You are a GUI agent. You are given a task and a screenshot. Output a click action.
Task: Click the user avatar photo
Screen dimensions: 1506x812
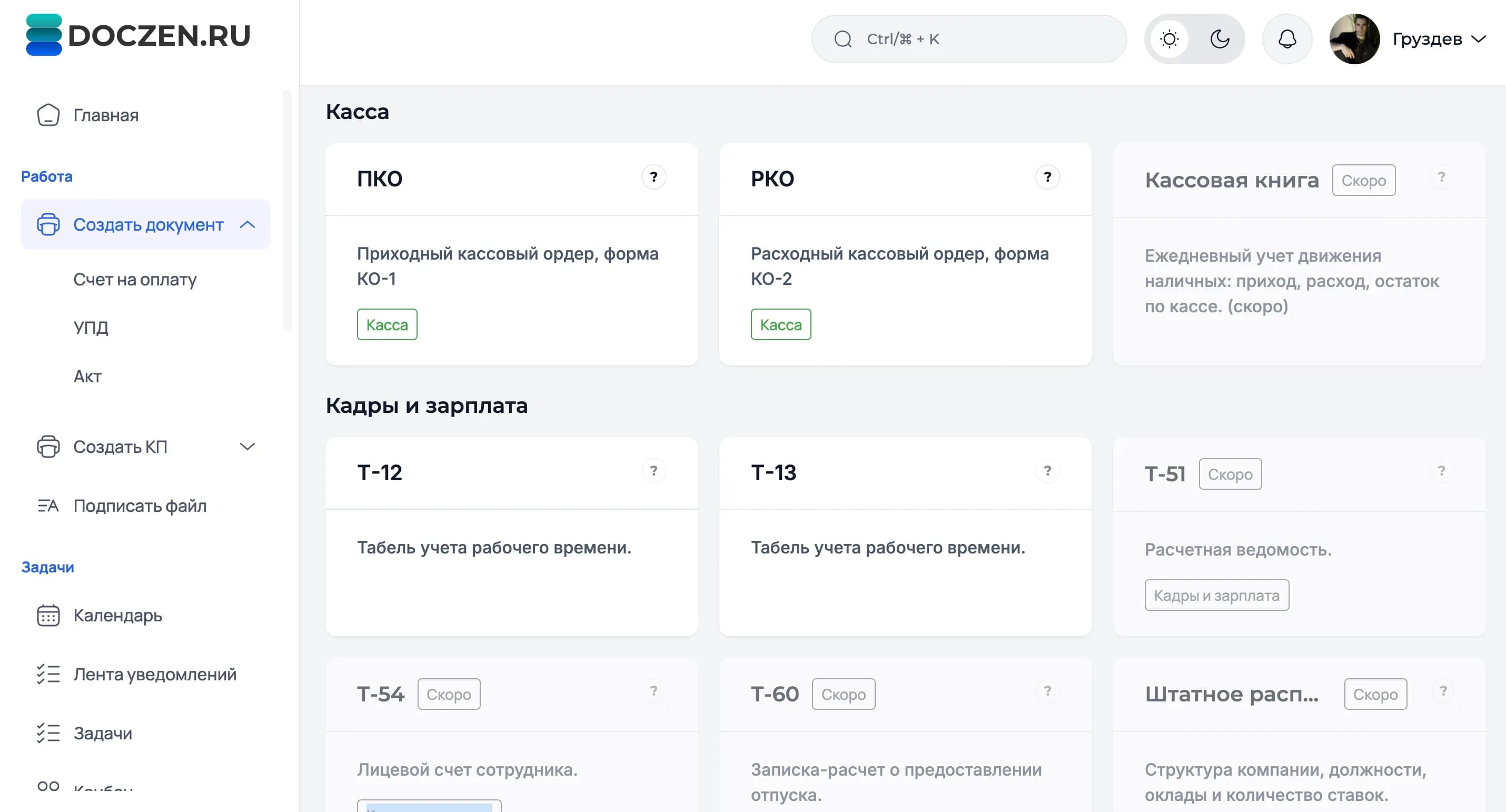pos(1354,39)
